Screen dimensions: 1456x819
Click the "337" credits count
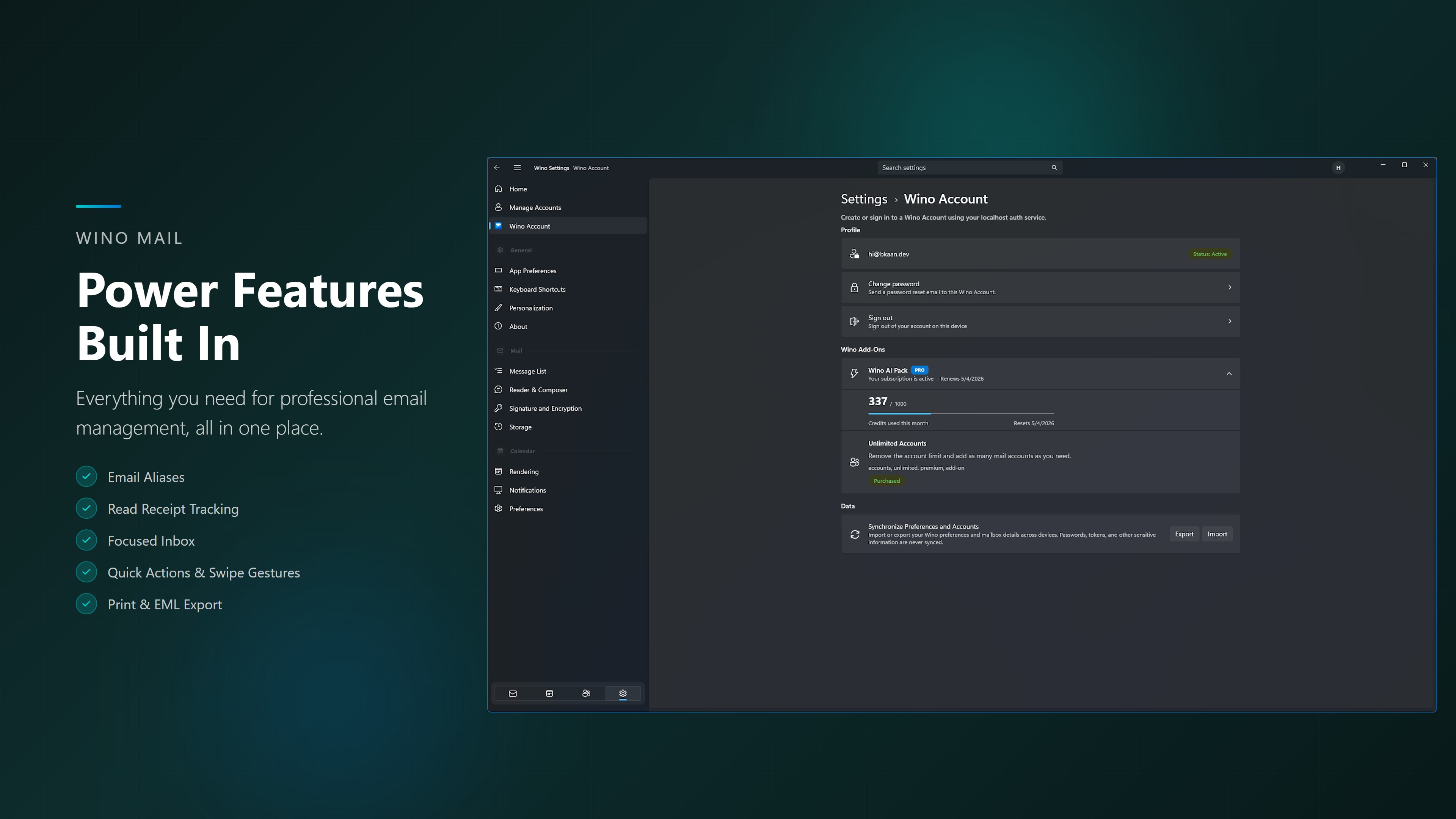[878, 401]
